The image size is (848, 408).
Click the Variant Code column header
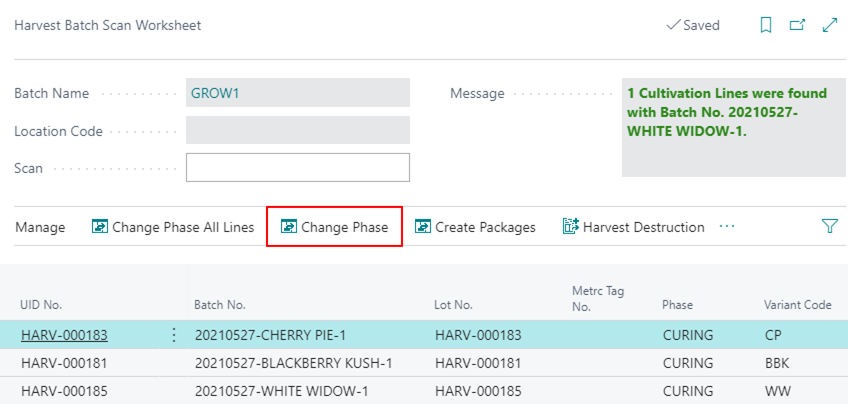[797, 305]
